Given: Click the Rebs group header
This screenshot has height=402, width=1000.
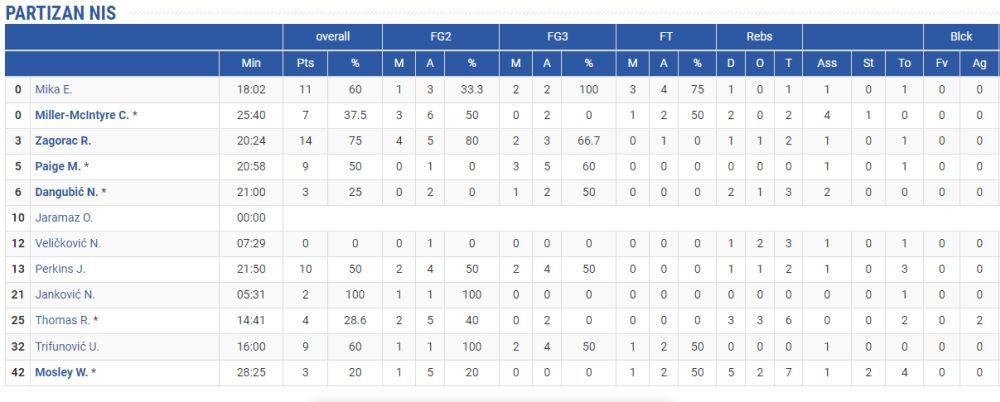Looking at the screenshot, I should tap(759, 36).
